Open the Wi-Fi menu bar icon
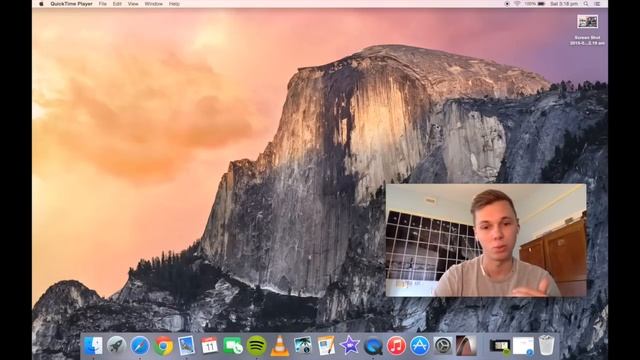 pos(517,4)
